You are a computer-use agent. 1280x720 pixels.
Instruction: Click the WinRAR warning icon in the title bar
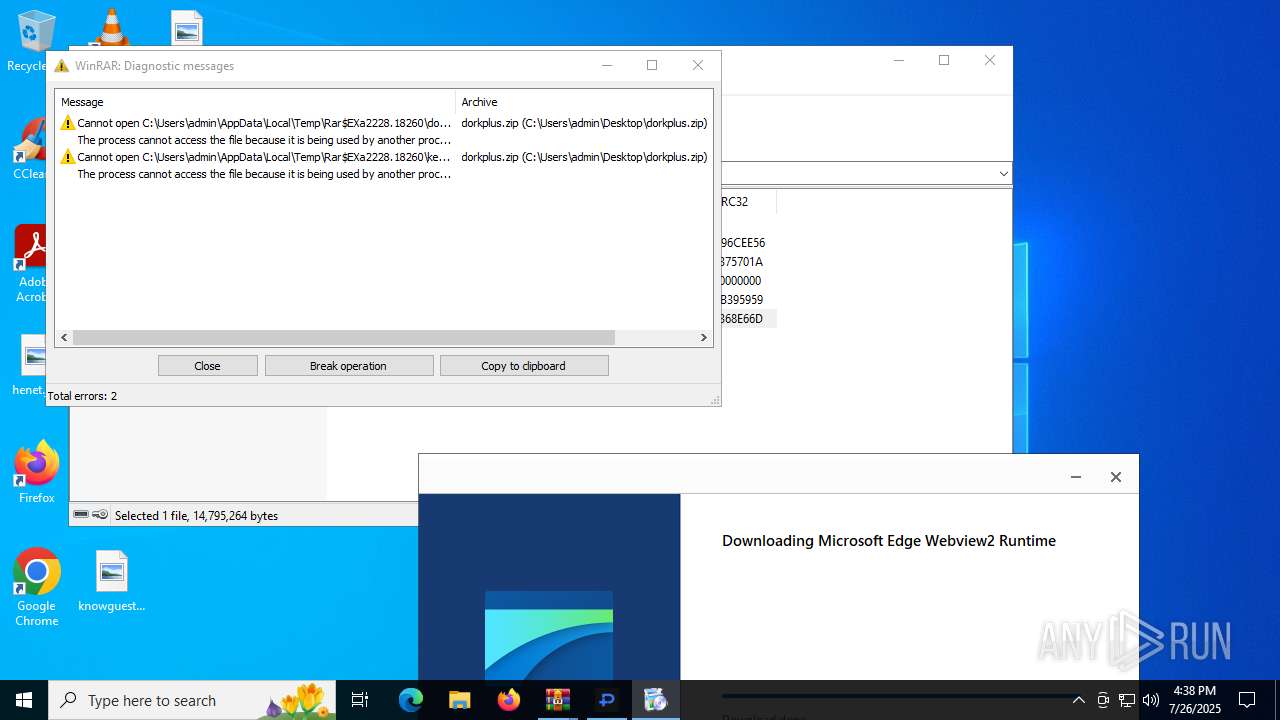[x=61, y=66]
